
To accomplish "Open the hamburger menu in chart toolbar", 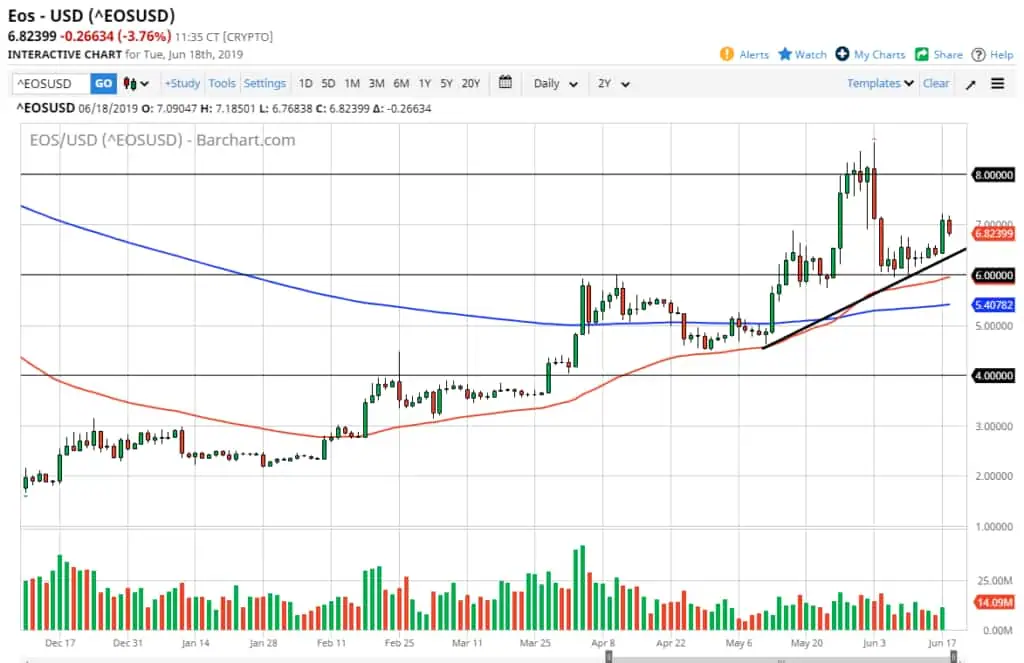I will click(x=997, y=84).
